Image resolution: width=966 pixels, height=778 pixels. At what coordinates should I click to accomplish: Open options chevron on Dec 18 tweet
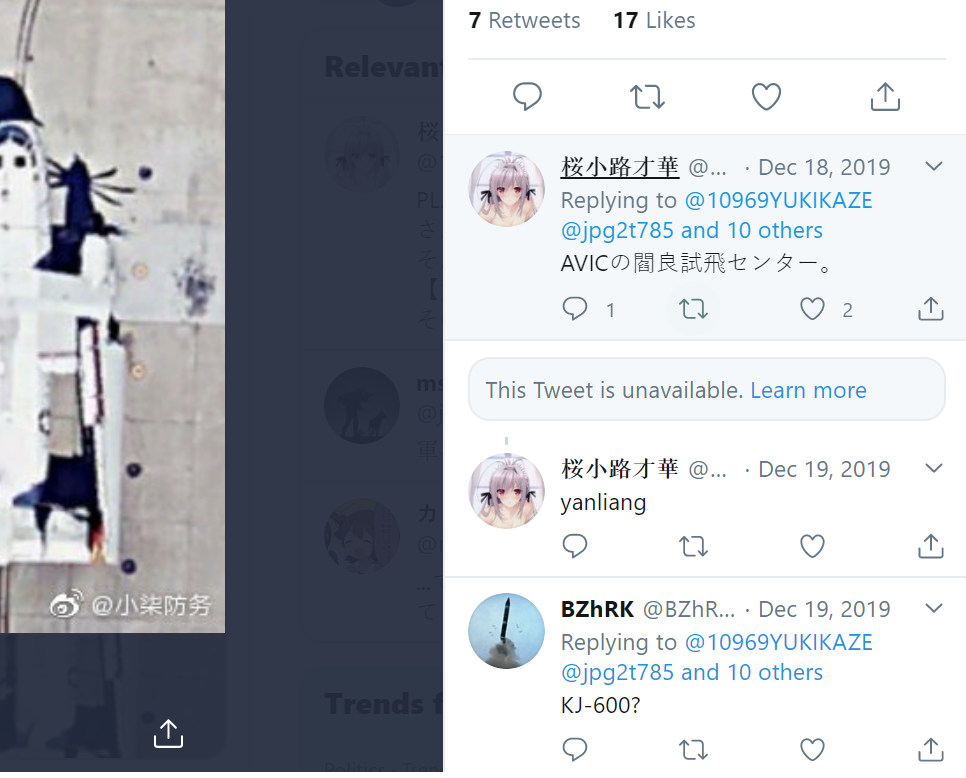(934, 166)
